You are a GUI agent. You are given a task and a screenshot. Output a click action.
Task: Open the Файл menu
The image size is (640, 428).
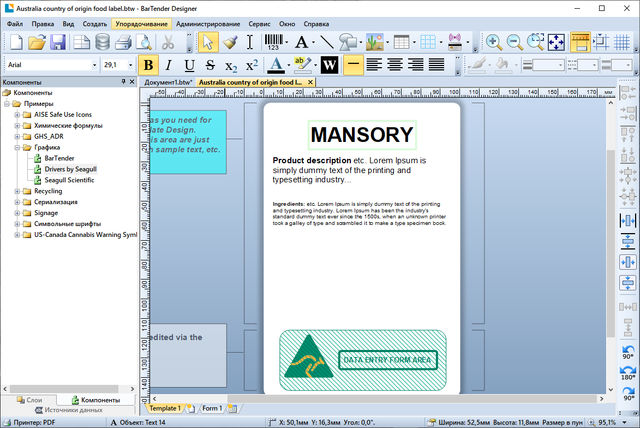pos(15,24)
